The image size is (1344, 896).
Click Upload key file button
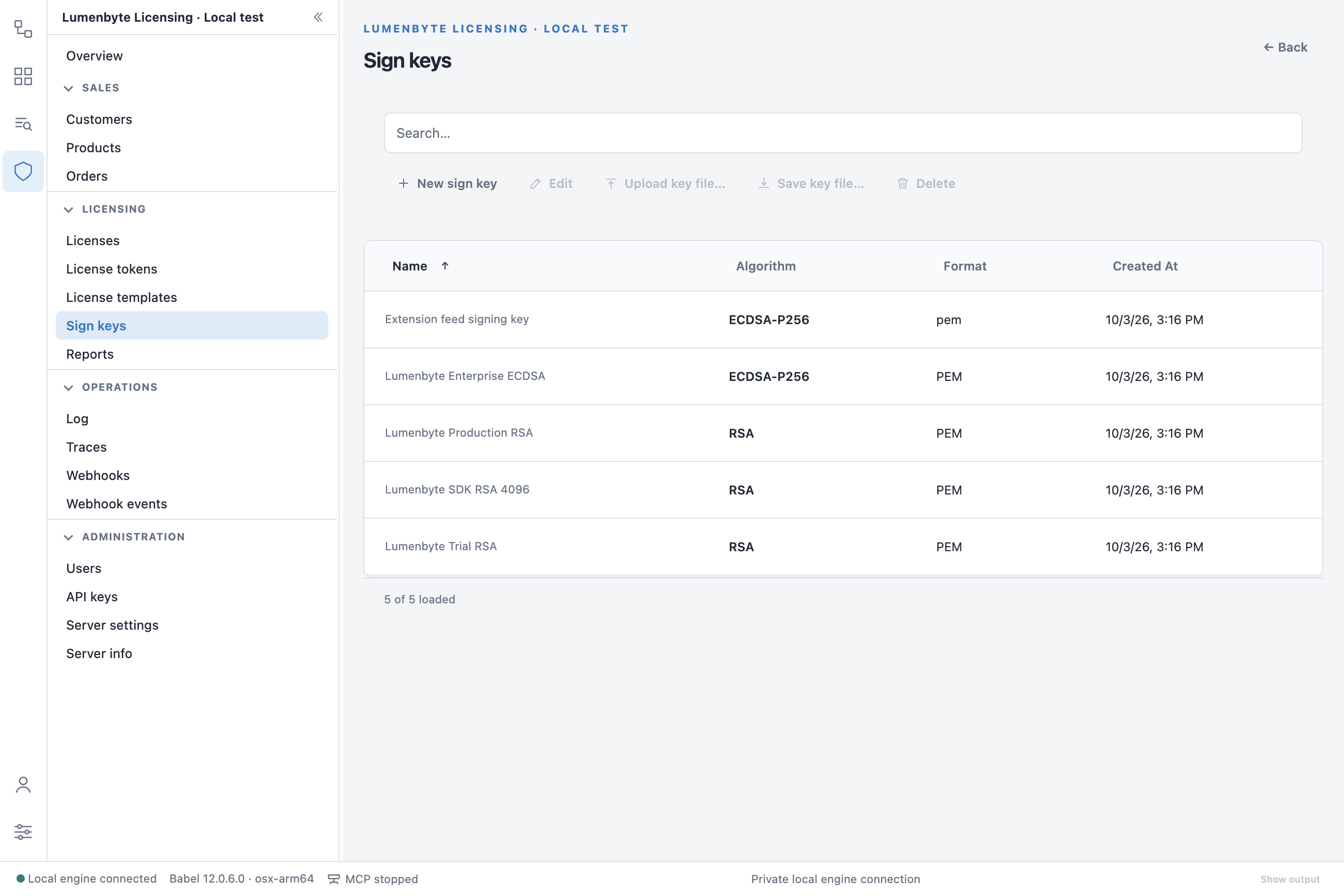coord(665,183)
